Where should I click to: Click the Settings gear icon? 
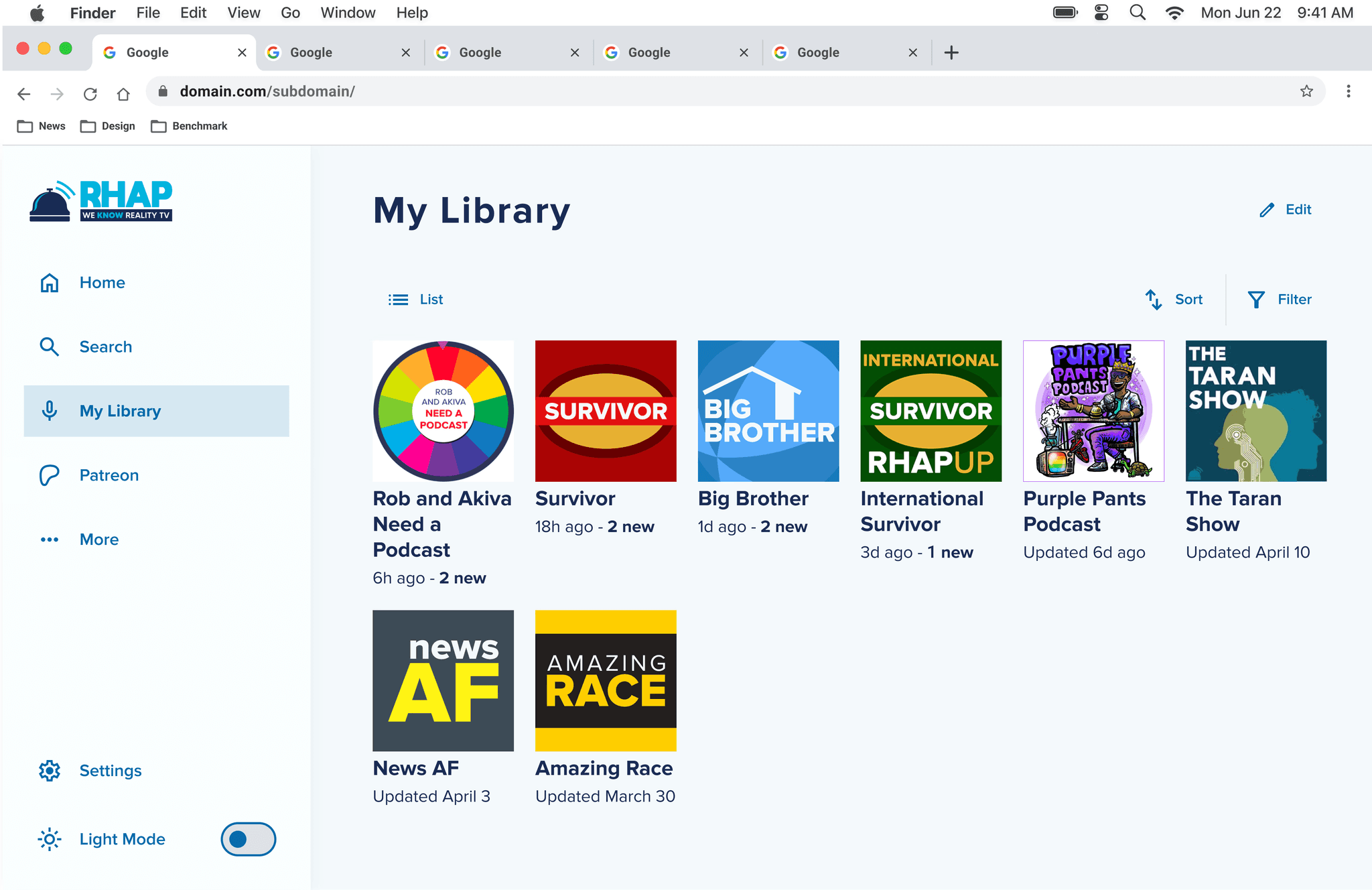pos(50,771)
